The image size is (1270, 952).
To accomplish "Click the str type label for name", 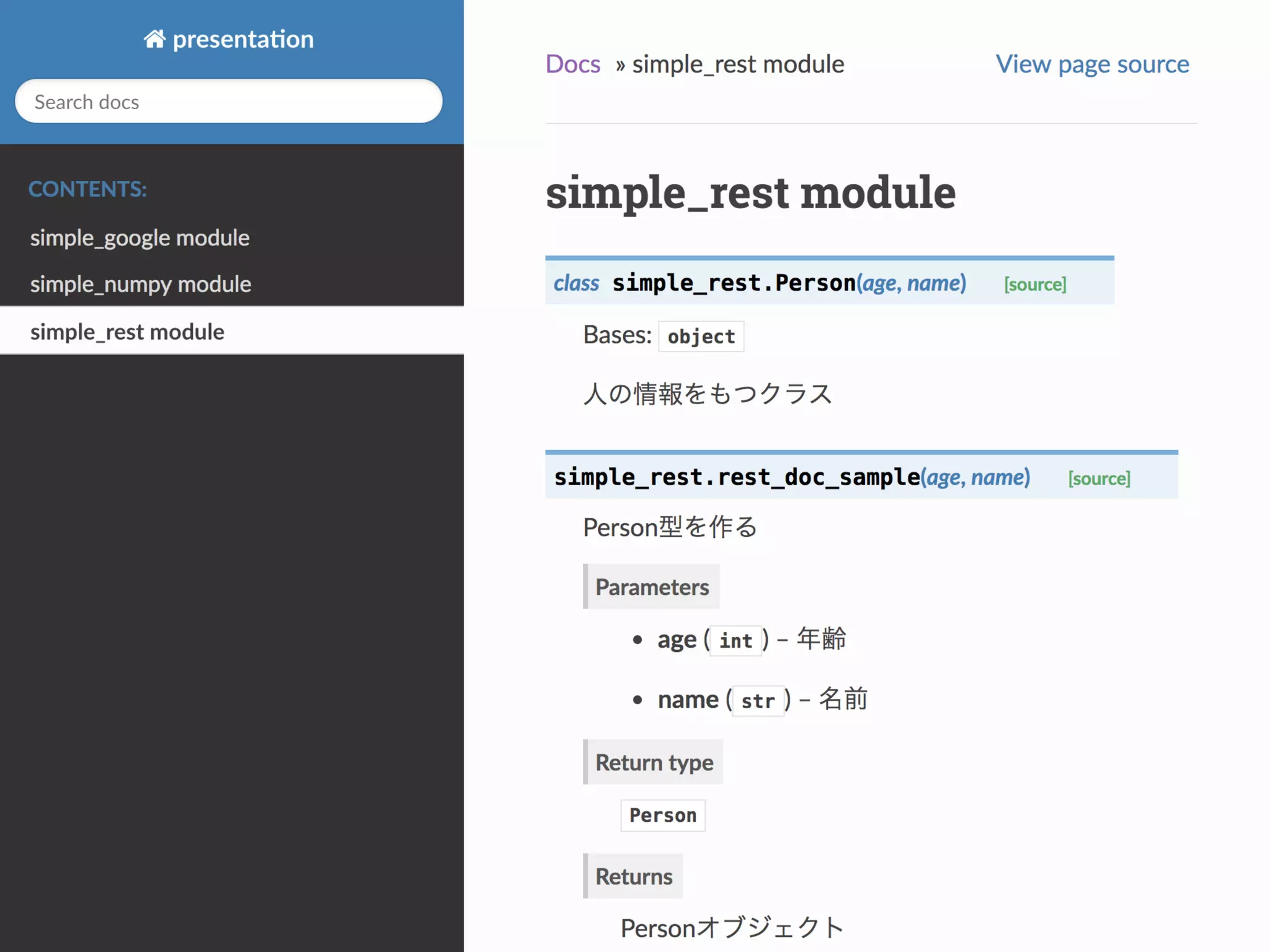I will [x=758, y=701].
